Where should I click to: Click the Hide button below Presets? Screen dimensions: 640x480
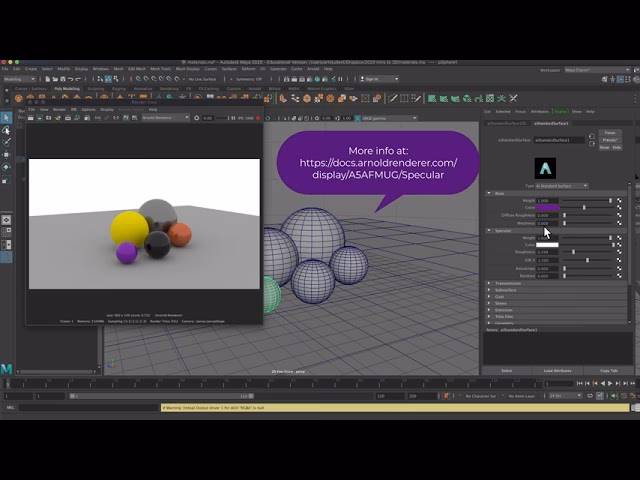(617, 147)
